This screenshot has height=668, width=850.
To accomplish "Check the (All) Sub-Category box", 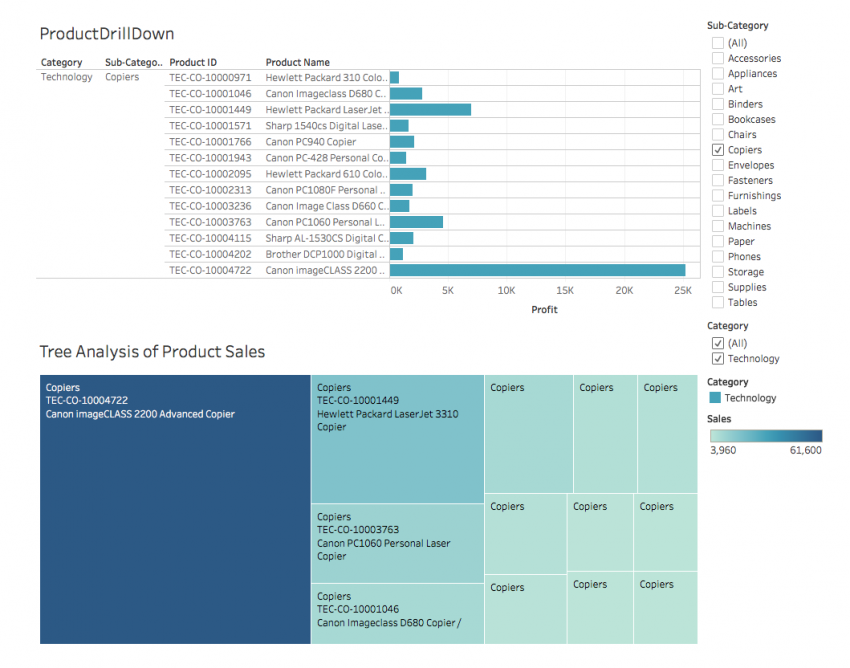I will point(717,42).
